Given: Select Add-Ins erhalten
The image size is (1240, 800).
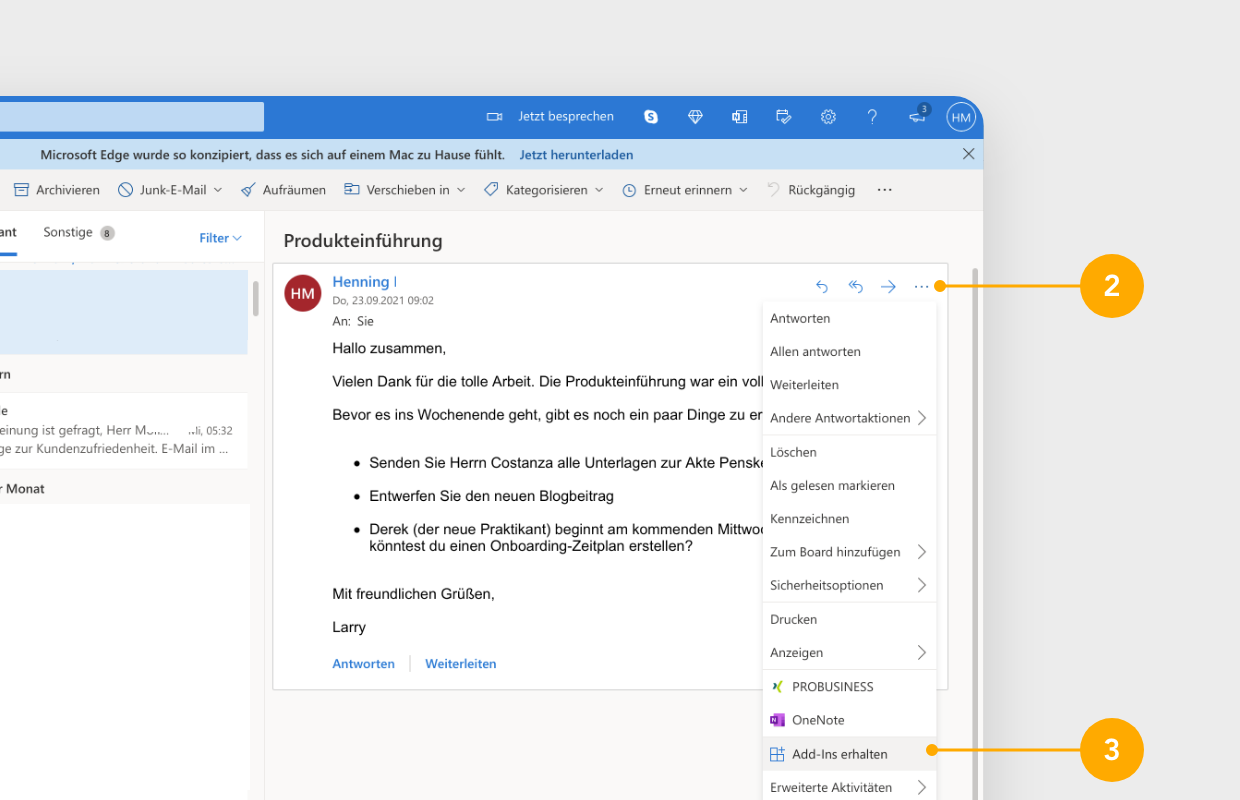Looking at the screenshot, I should pos(849,754).
